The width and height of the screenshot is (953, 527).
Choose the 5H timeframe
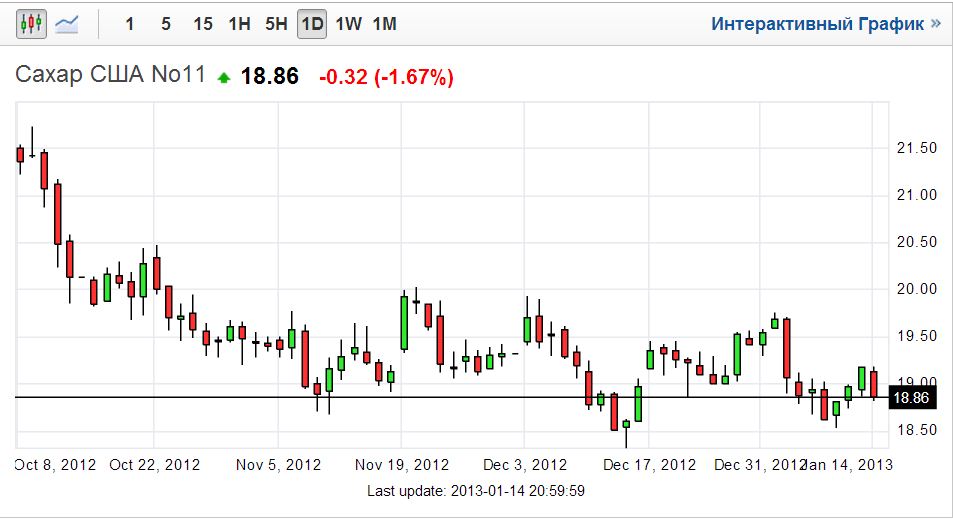(x=276, y=24)
